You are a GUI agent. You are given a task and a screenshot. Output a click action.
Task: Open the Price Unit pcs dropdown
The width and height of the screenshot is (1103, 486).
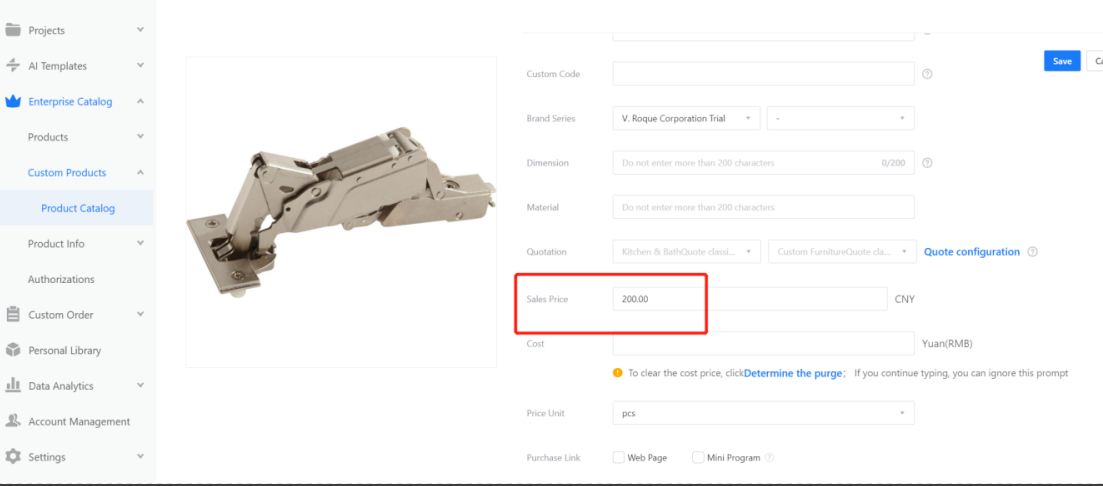click(763, 412)
